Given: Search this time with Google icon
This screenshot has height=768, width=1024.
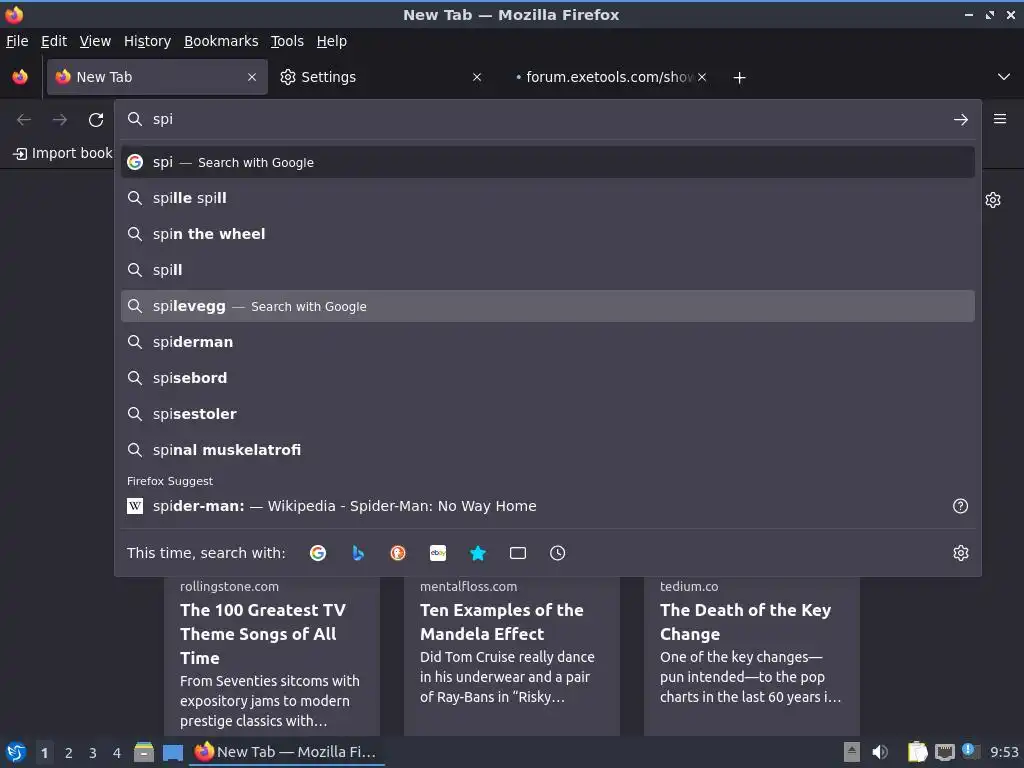Looking at the screenshot, I should 318,553.
